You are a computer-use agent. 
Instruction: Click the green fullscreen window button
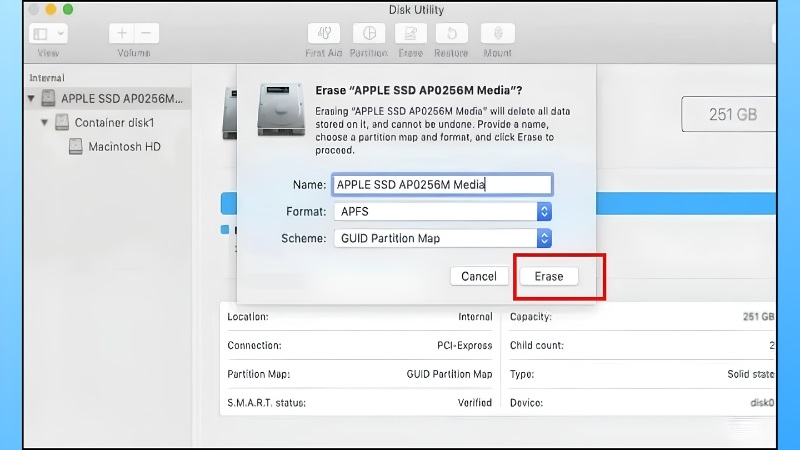(68, 9)
